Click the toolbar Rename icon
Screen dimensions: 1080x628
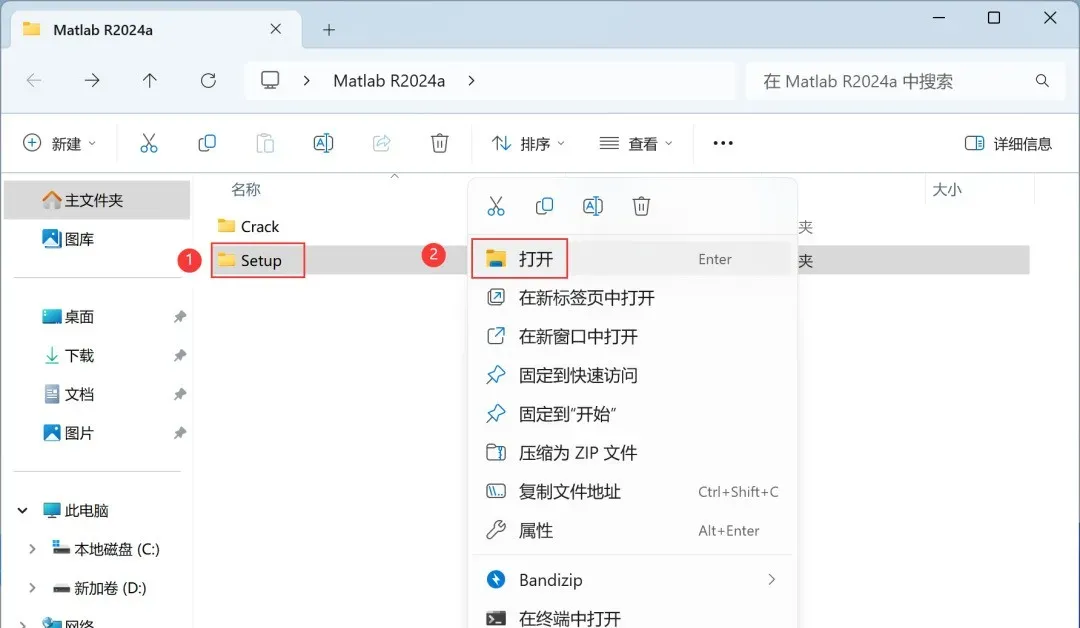pyautogui.click(x=323, y=143)
